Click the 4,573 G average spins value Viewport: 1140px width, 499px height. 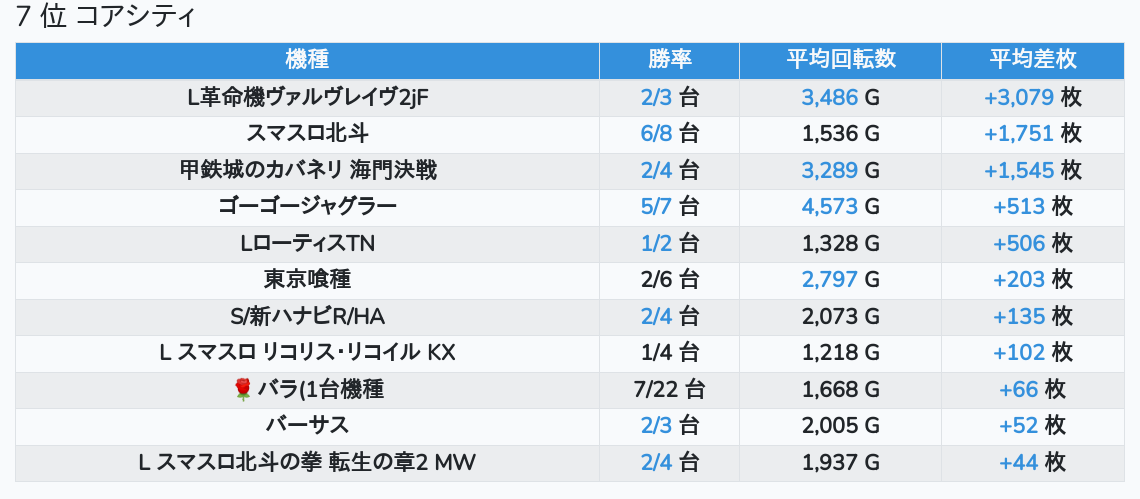840,207
